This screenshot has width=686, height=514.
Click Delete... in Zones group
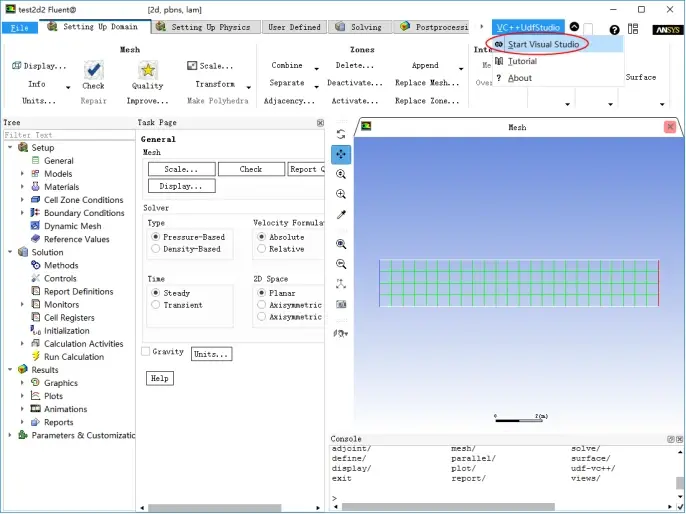pyautogui.click(x=355, y=66)
